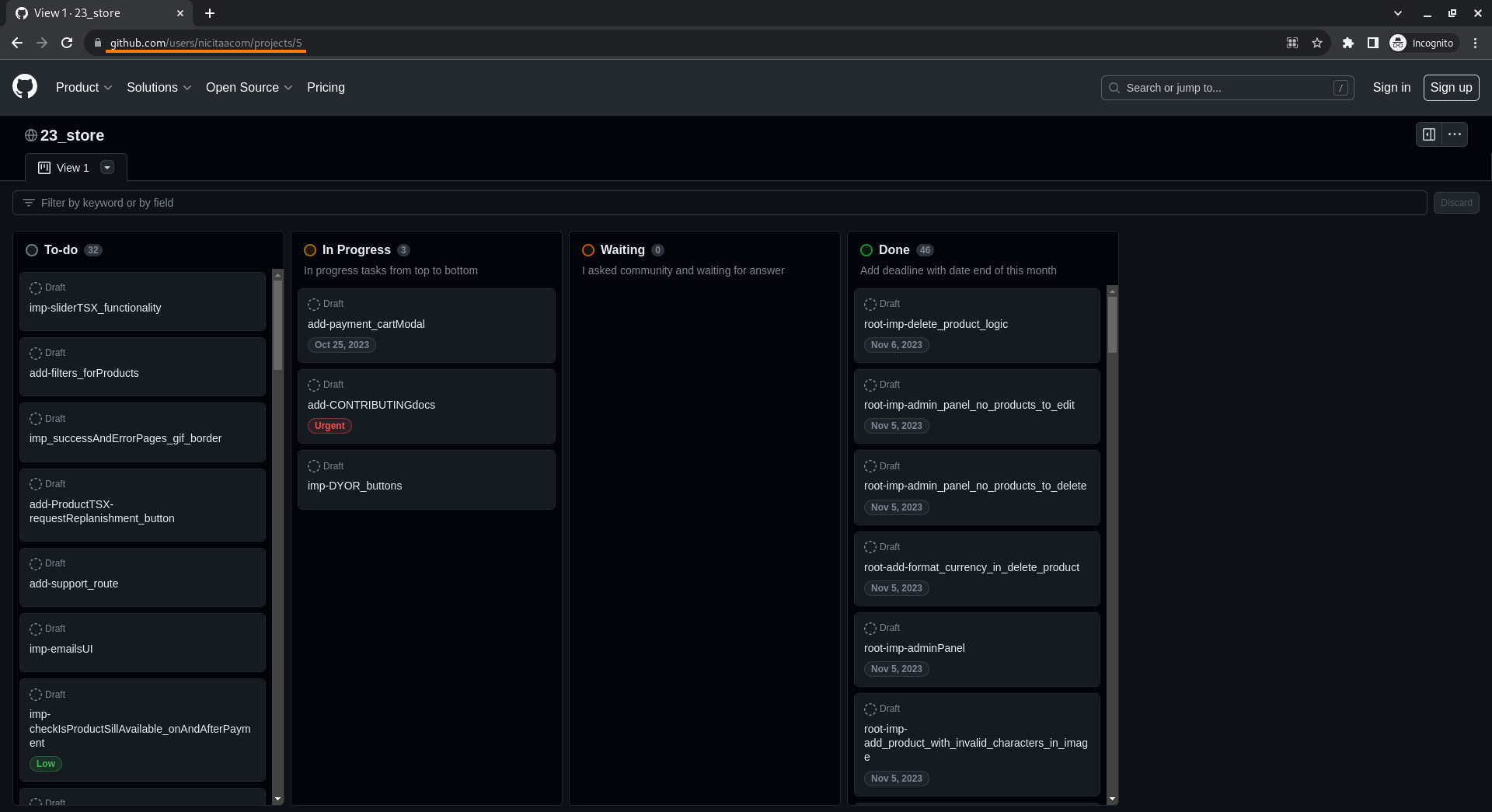Open a new browser tab
This screenshot has width=1492, height=812.
(x=210, y=13)
